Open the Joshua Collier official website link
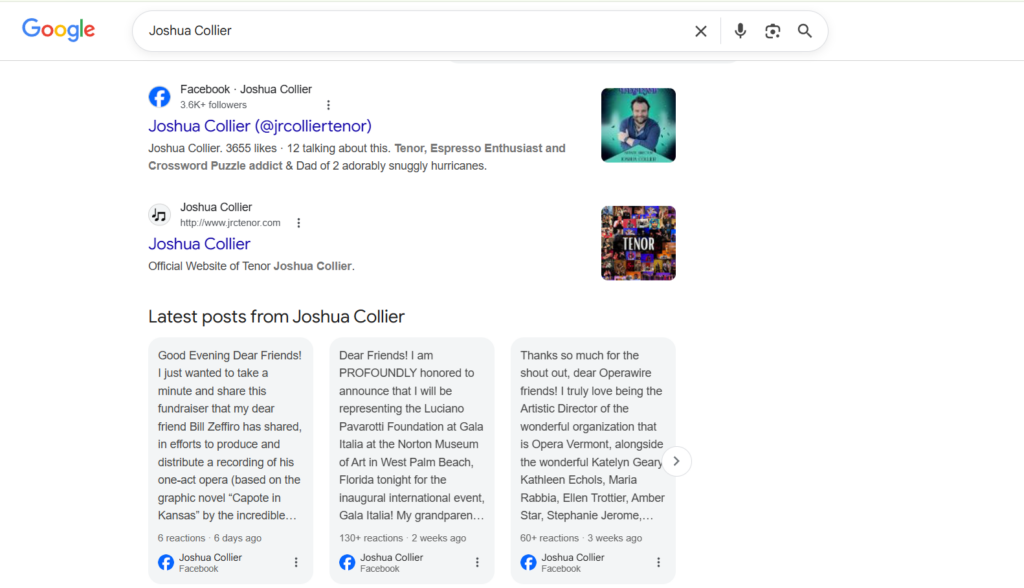This screenshot has width=1024, height=588. pos(199,244)
